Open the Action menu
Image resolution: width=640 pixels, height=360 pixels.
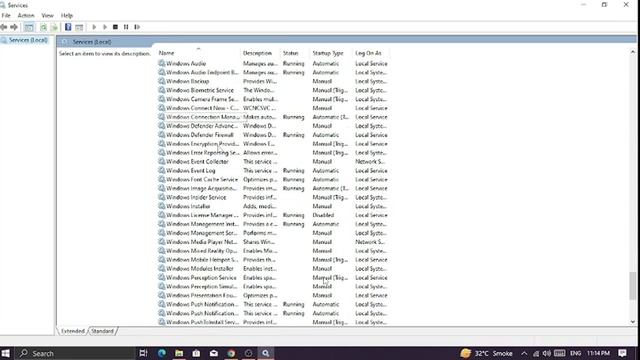pyautogui.click(x=26, y=16)
